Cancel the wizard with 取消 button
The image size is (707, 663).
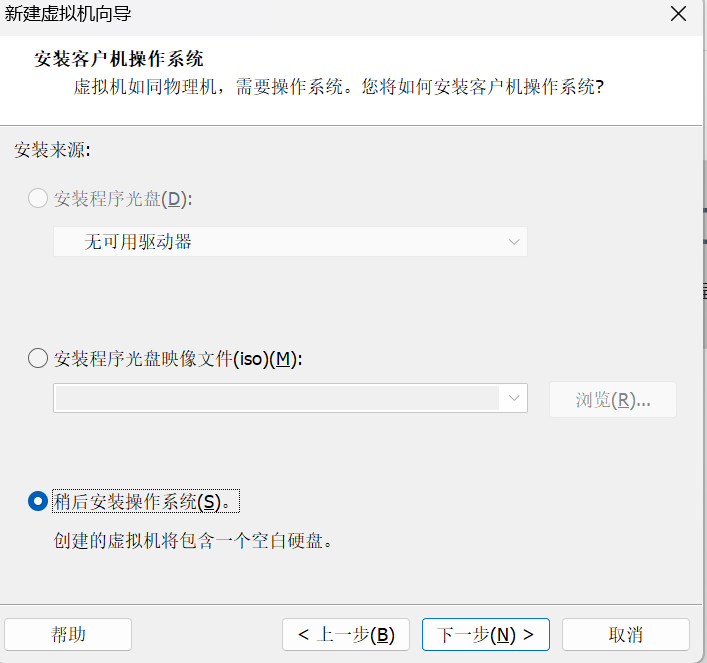pos(625,635)
